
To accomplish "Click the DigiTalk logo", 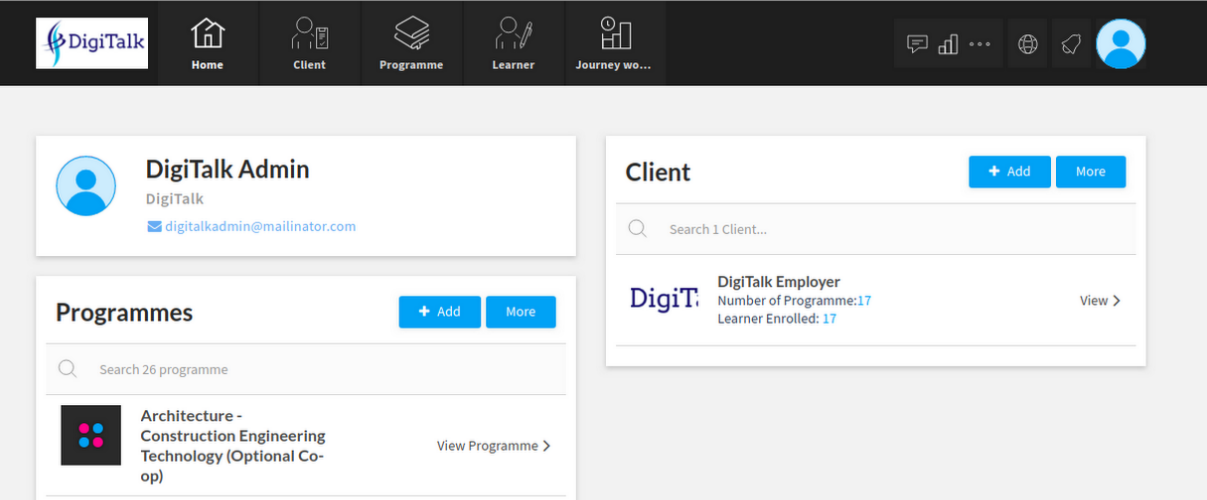I will pos(92,43).
